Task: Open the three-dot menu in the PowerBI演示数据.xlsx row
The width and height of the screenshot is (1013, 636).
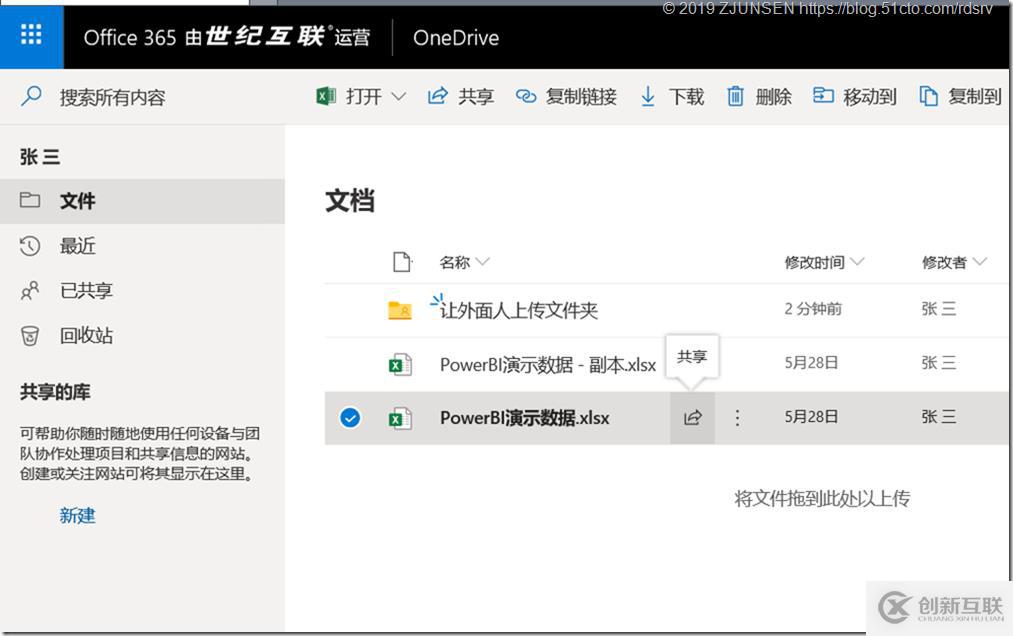Action: coord(737,418)
